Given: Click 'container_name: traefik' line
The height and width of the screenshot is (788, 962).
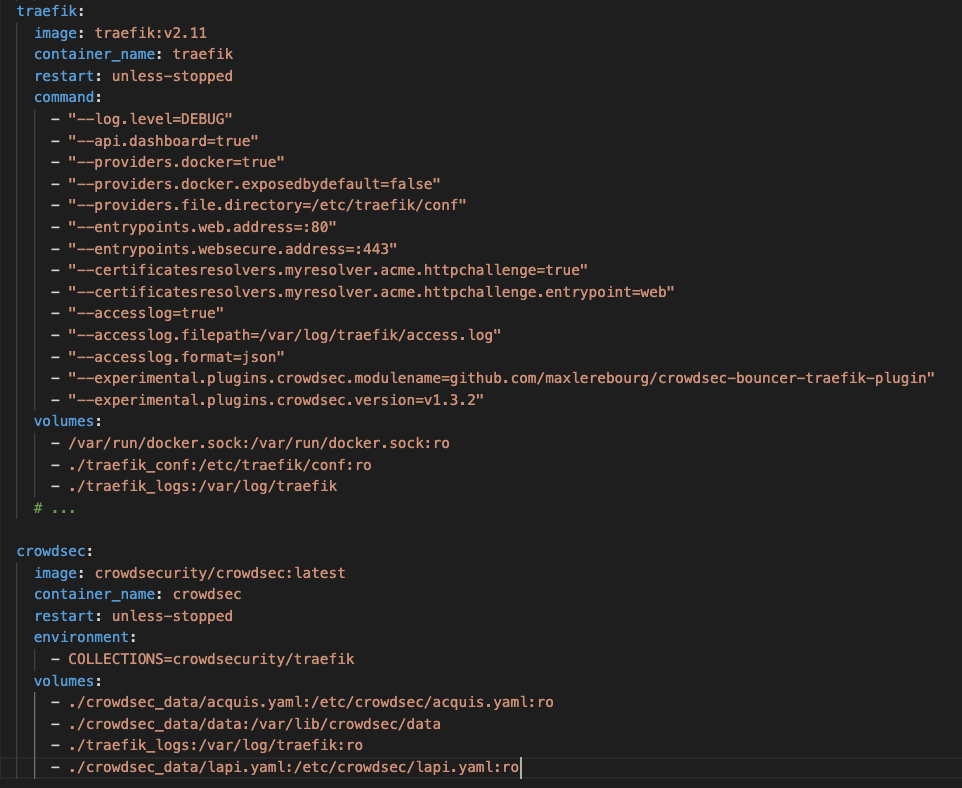Looking at the screenshot, I should [133, 54].
